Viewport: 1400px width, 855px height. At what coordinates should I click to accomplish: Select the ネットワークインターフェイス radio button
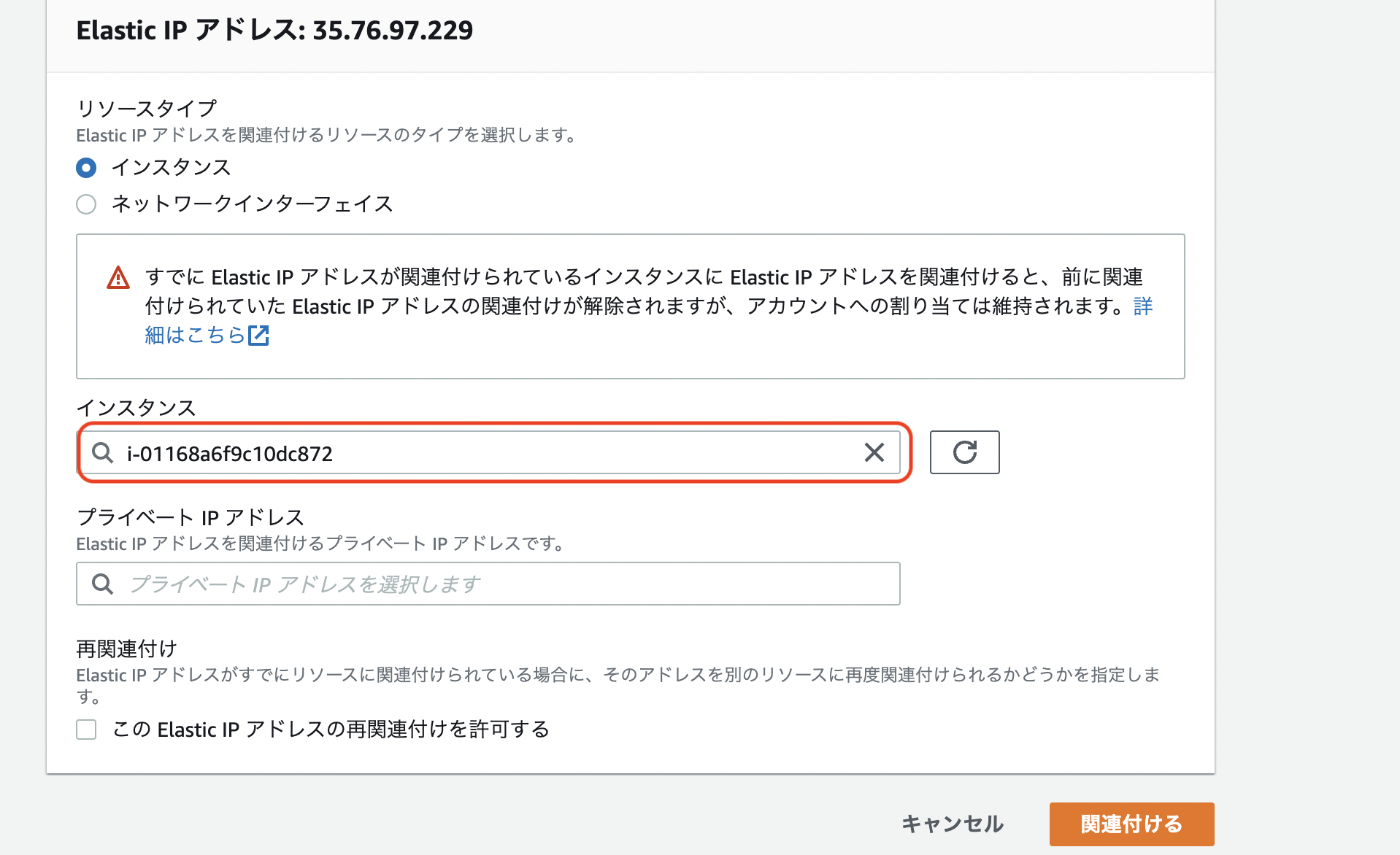pos(85,205)
